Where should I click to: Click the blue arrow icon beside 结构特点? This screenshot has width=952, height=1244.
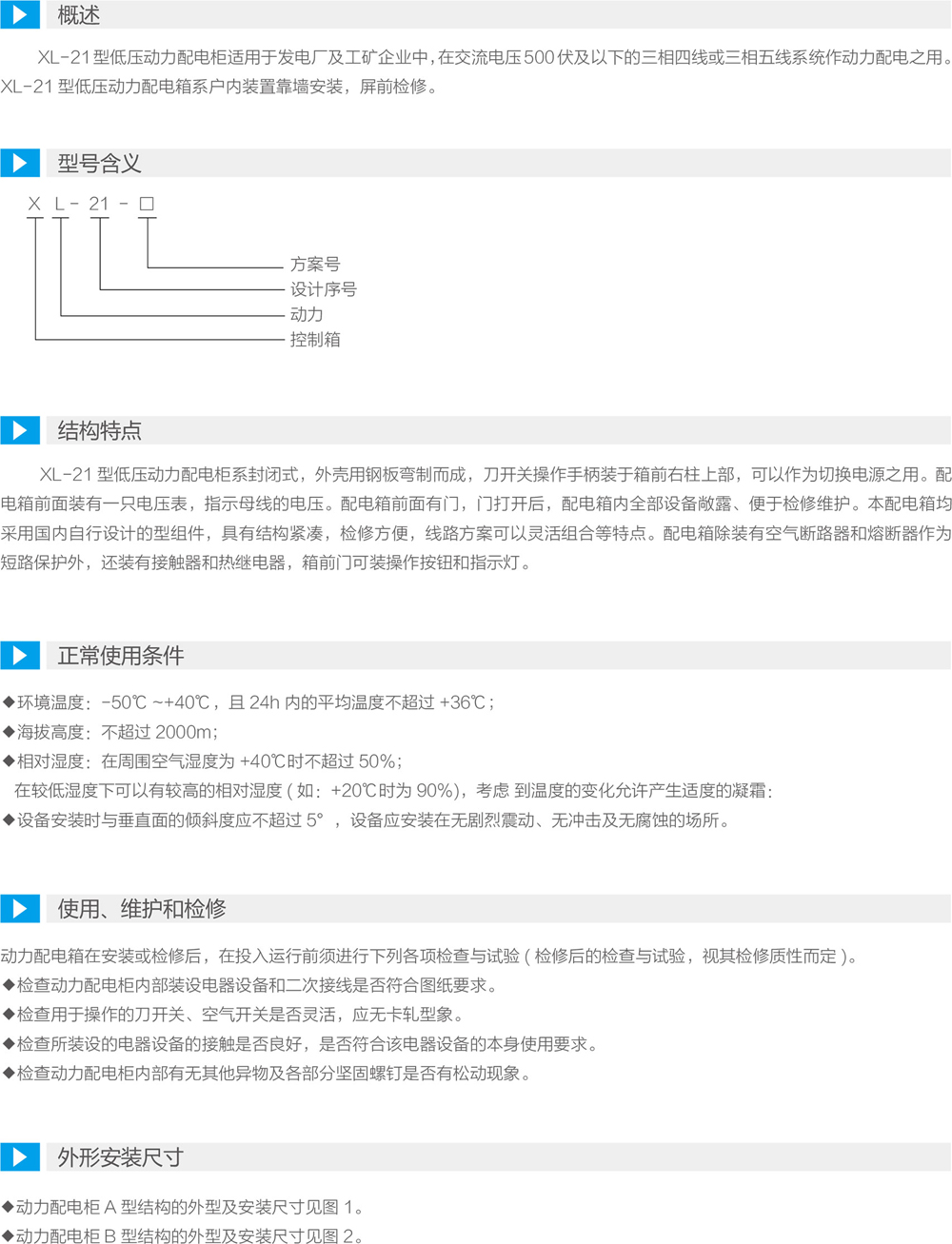(19, 430)
